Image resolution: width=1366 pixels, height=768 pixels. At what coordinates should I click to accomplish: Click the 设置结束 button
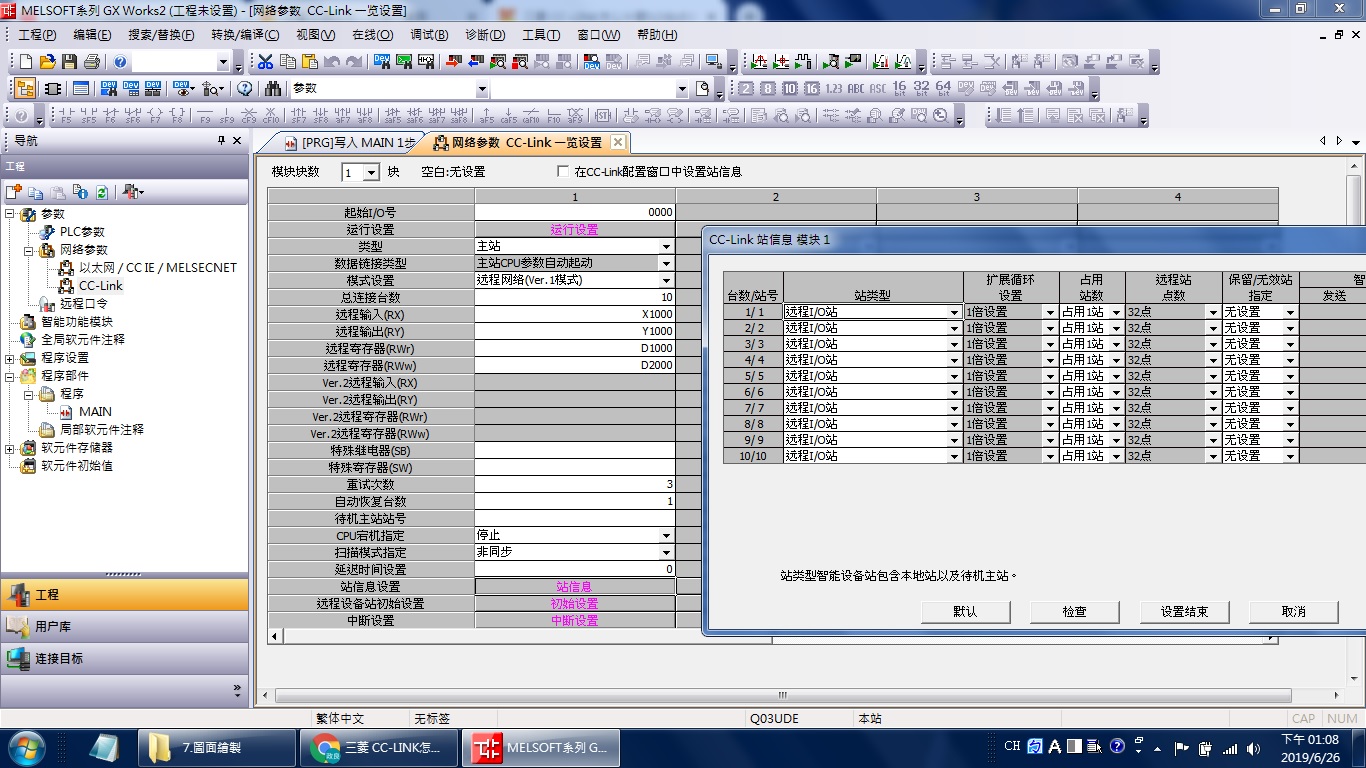click(1184, 612)
